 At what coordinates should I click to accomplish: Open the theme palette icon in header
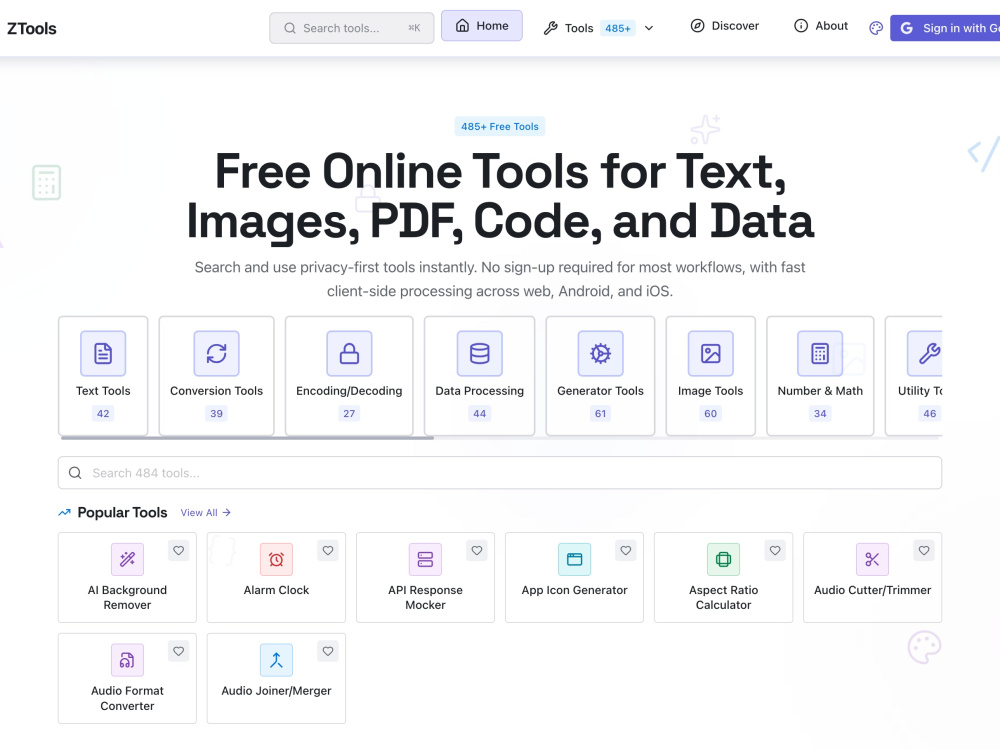(876, 28)
